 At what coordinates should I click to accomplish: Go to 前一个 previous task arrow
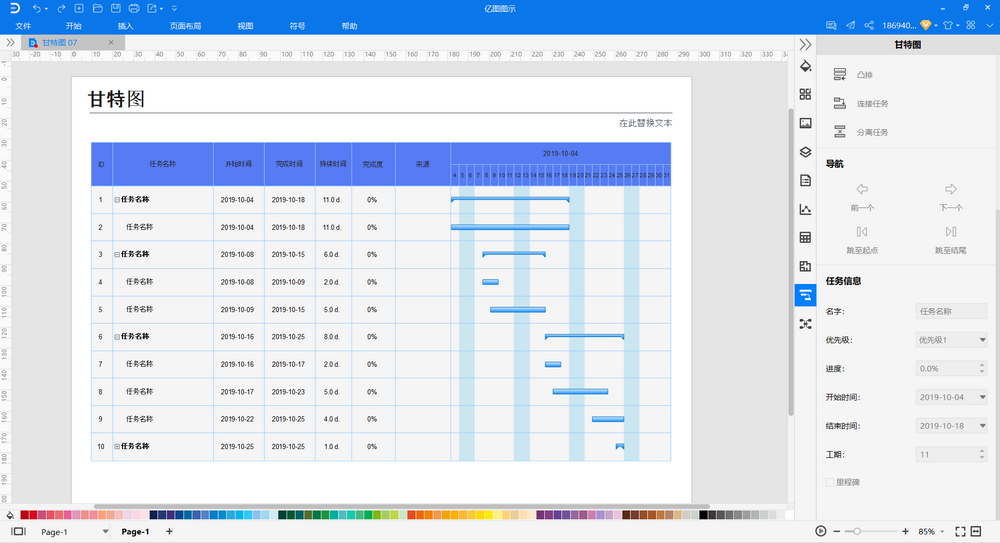pos(862,190)
